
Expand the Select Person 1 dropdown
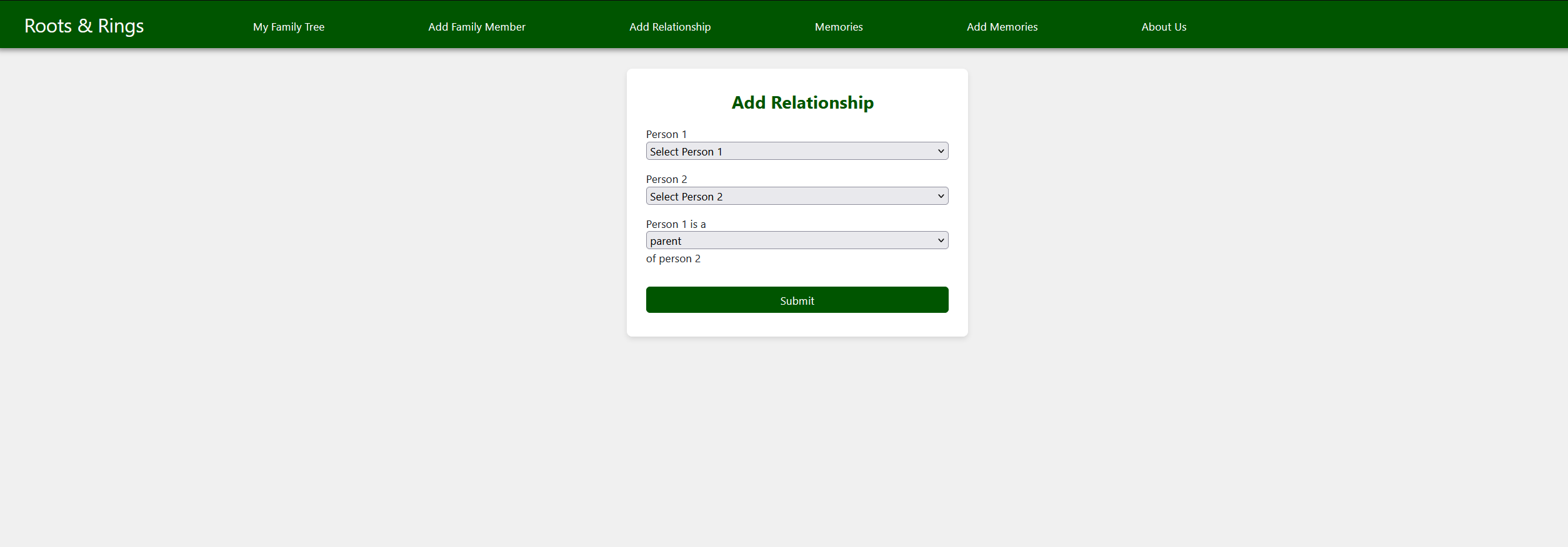click(797, 151)
